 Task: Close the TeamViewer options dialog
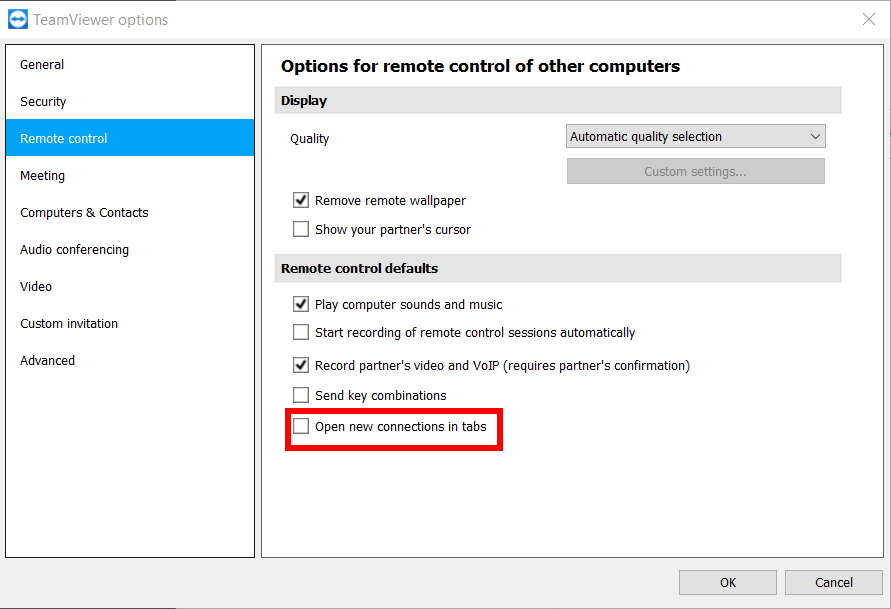pos(869,19)
